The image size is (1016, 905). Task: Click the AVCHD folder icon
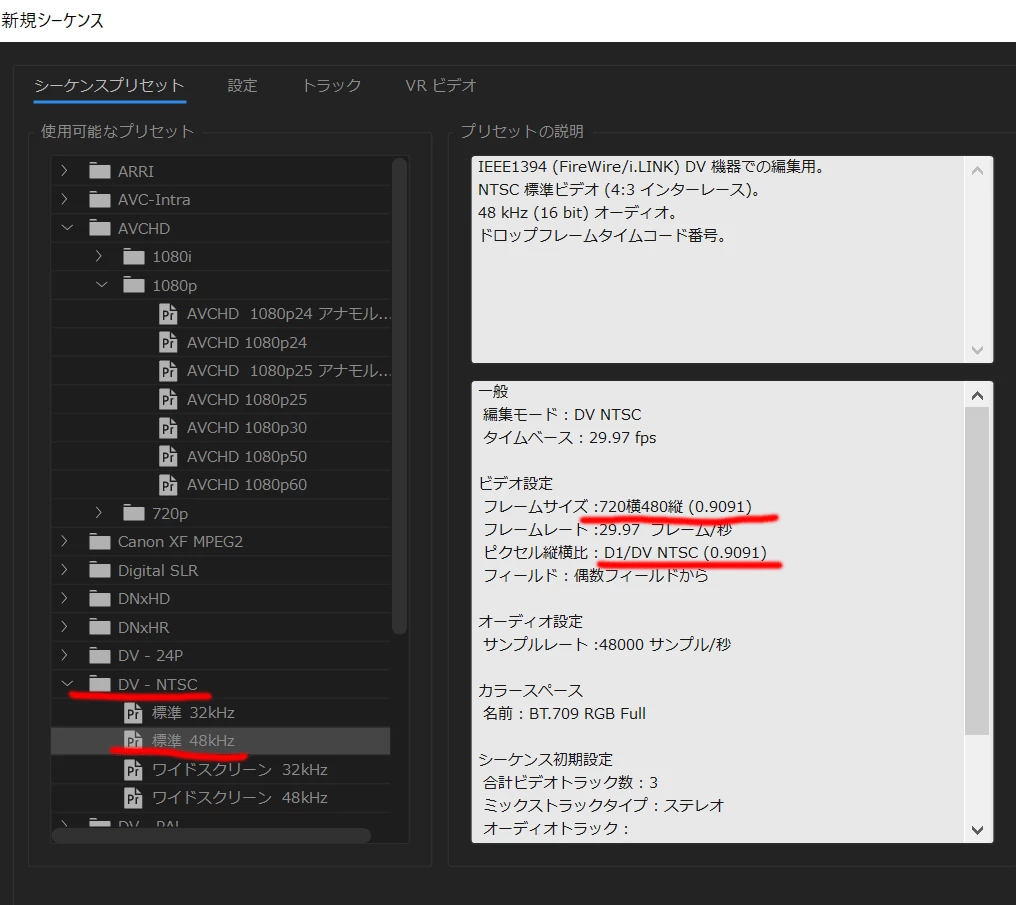100,228
